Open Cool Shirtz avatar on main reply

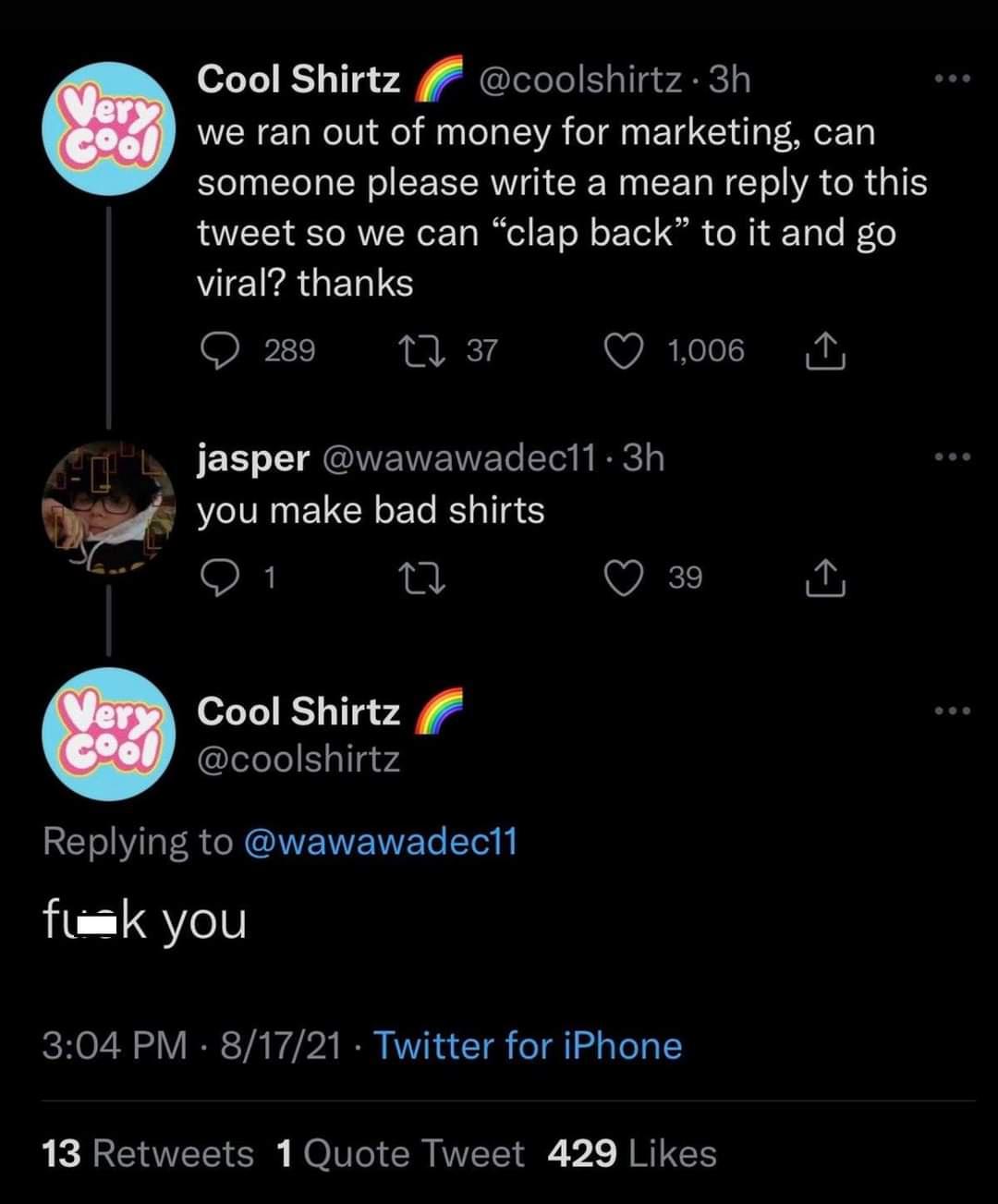click(x=110, y=735)
